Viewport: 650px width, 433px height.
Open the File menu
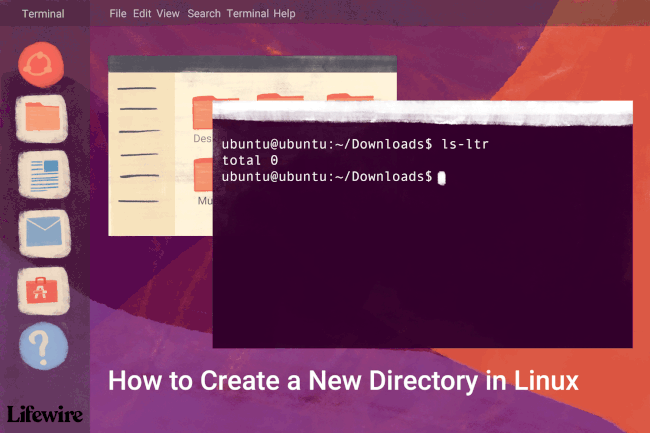pyautogui.click(x=118, y=14)
